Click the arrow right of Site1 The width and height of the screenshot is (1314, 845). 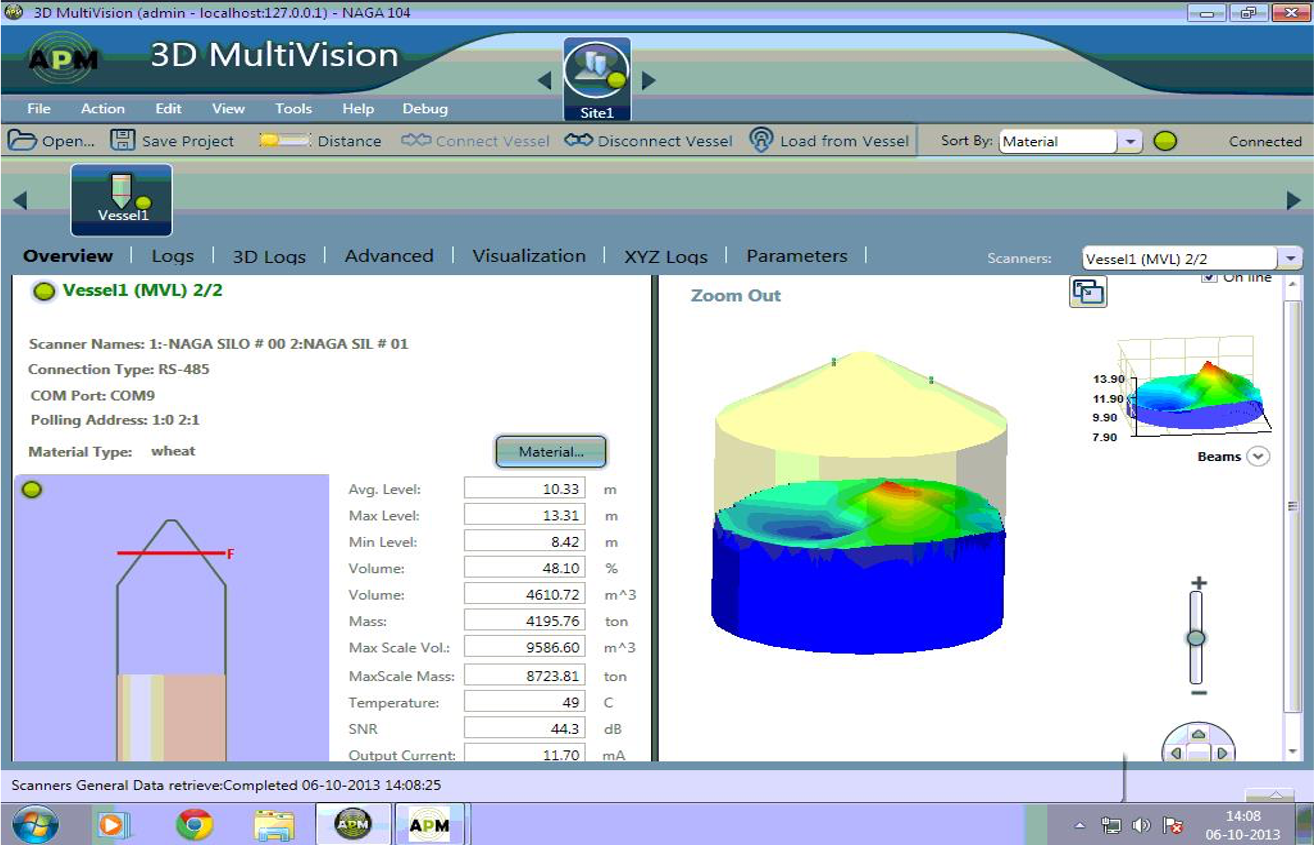[x=648, y=80]
